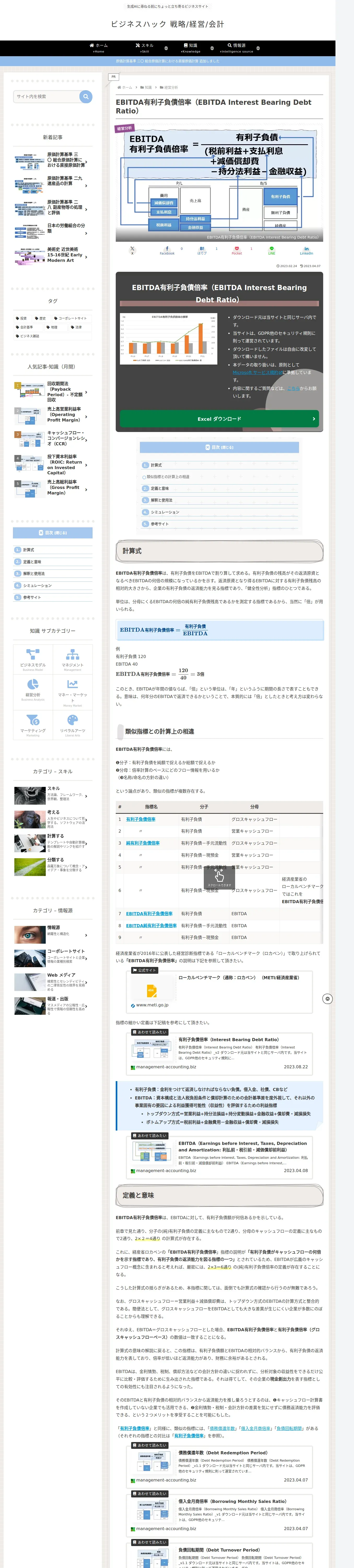This screenshot has width=354, height=1568.
Task: Expand the 情報源 menu dropdown arrow
Action: (258, 48)
